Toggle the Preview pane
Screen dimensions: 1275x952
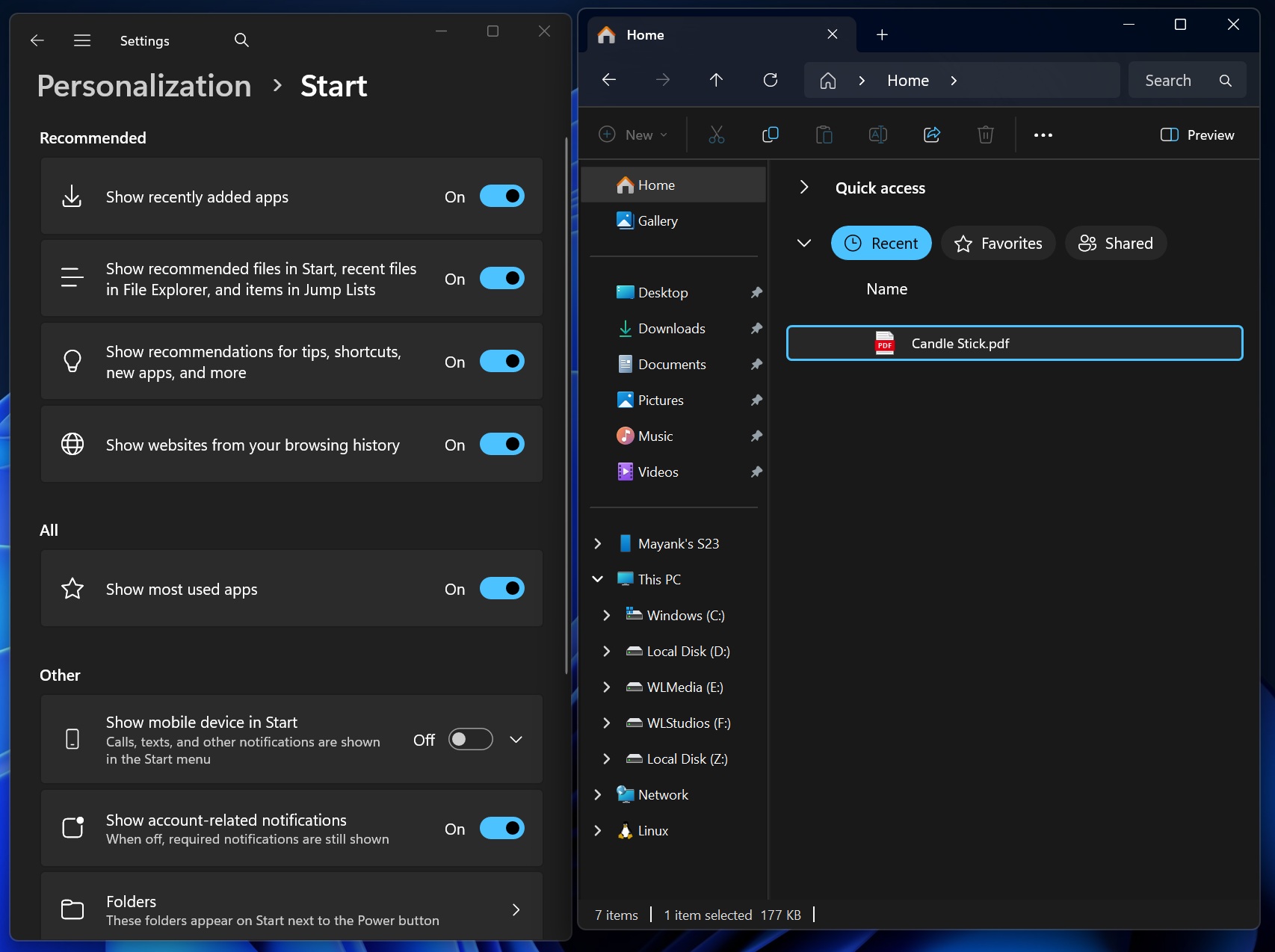coord(1197,135)
